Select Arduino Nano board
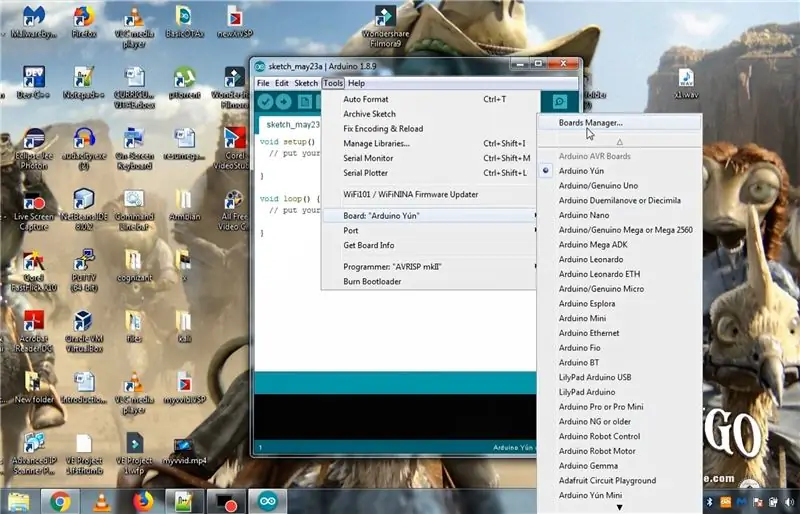 click(619, 215)
